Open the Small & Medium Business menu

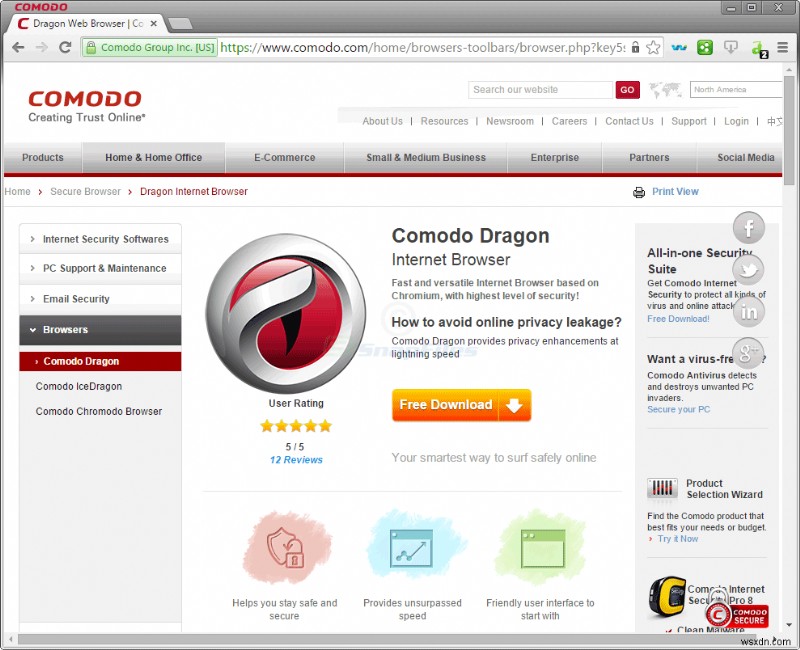coord(426,158)
